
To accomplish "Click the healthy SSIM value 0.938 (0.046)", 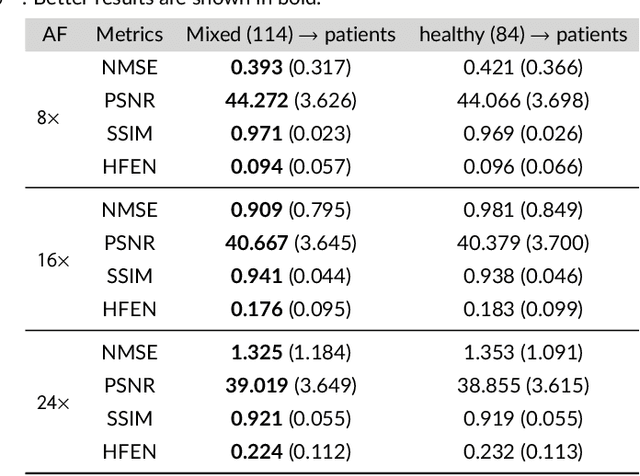I will pos(523,276).
